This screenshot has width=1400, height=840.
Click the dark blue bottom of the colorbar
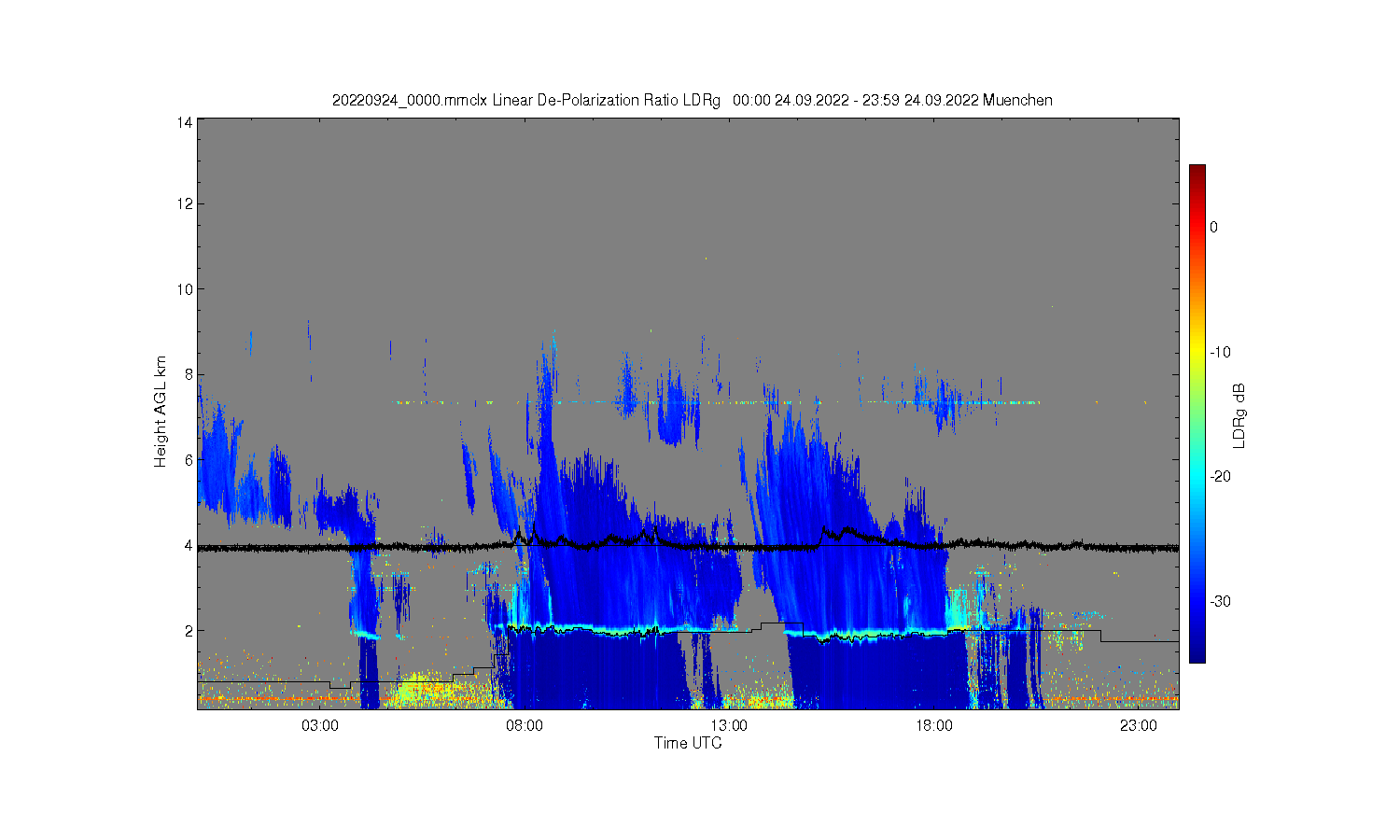pos(1197,651)
